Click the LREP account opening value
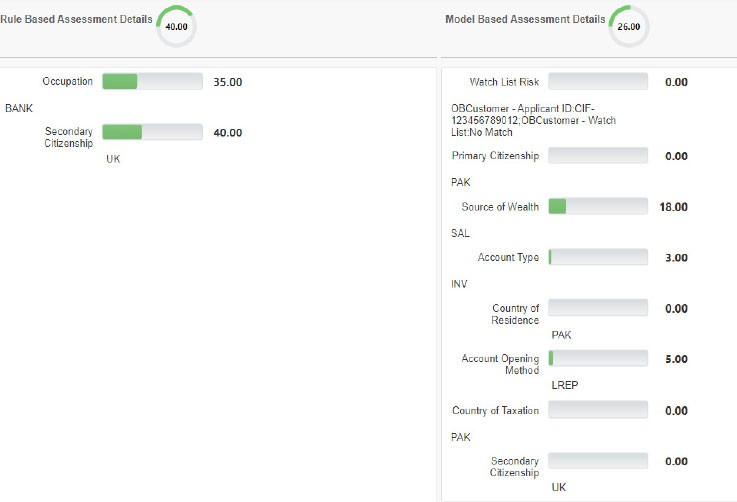The image size is (737, 502). pyautogui.click(x=565, y=385)
